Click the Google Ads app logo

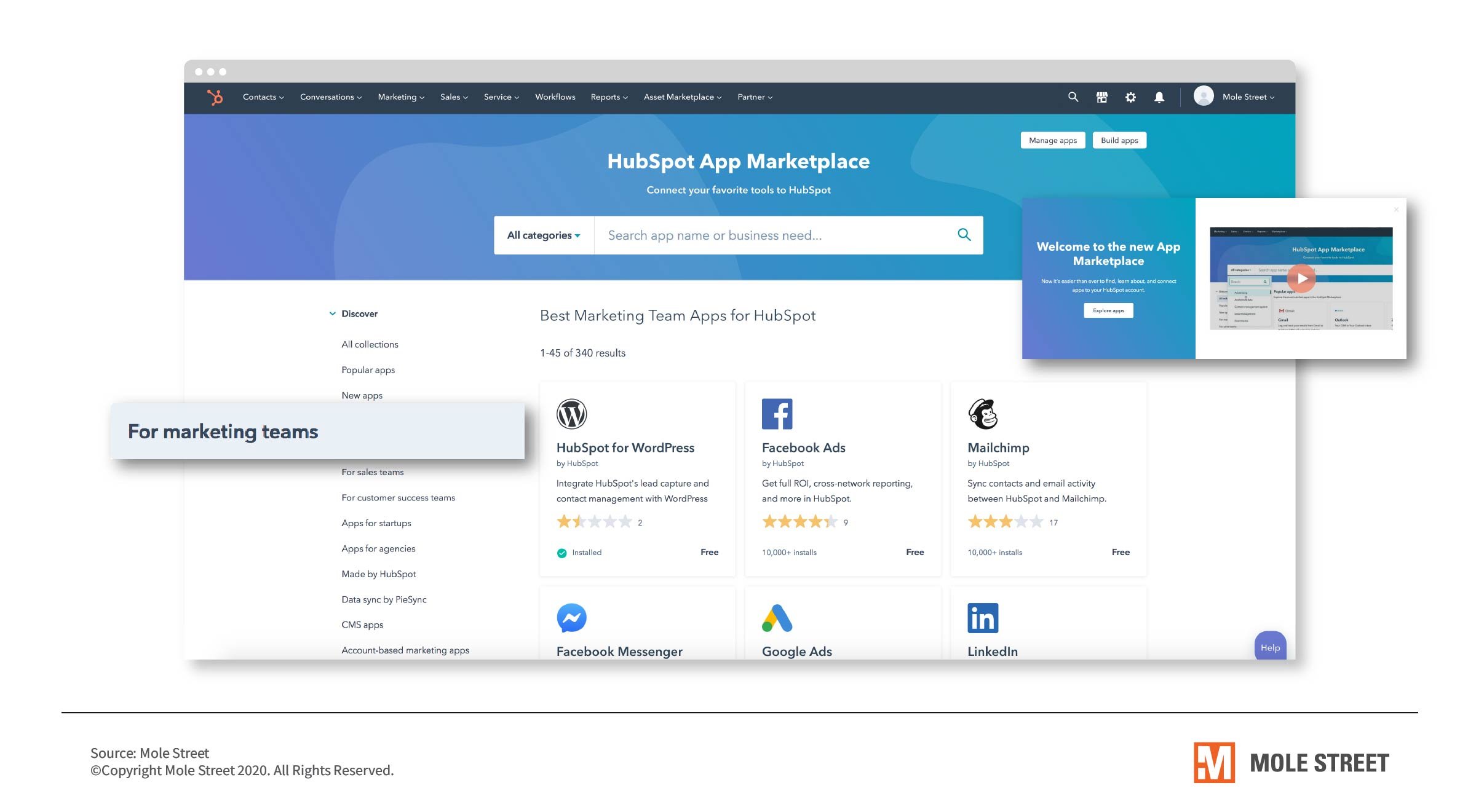tap(777, 618)
